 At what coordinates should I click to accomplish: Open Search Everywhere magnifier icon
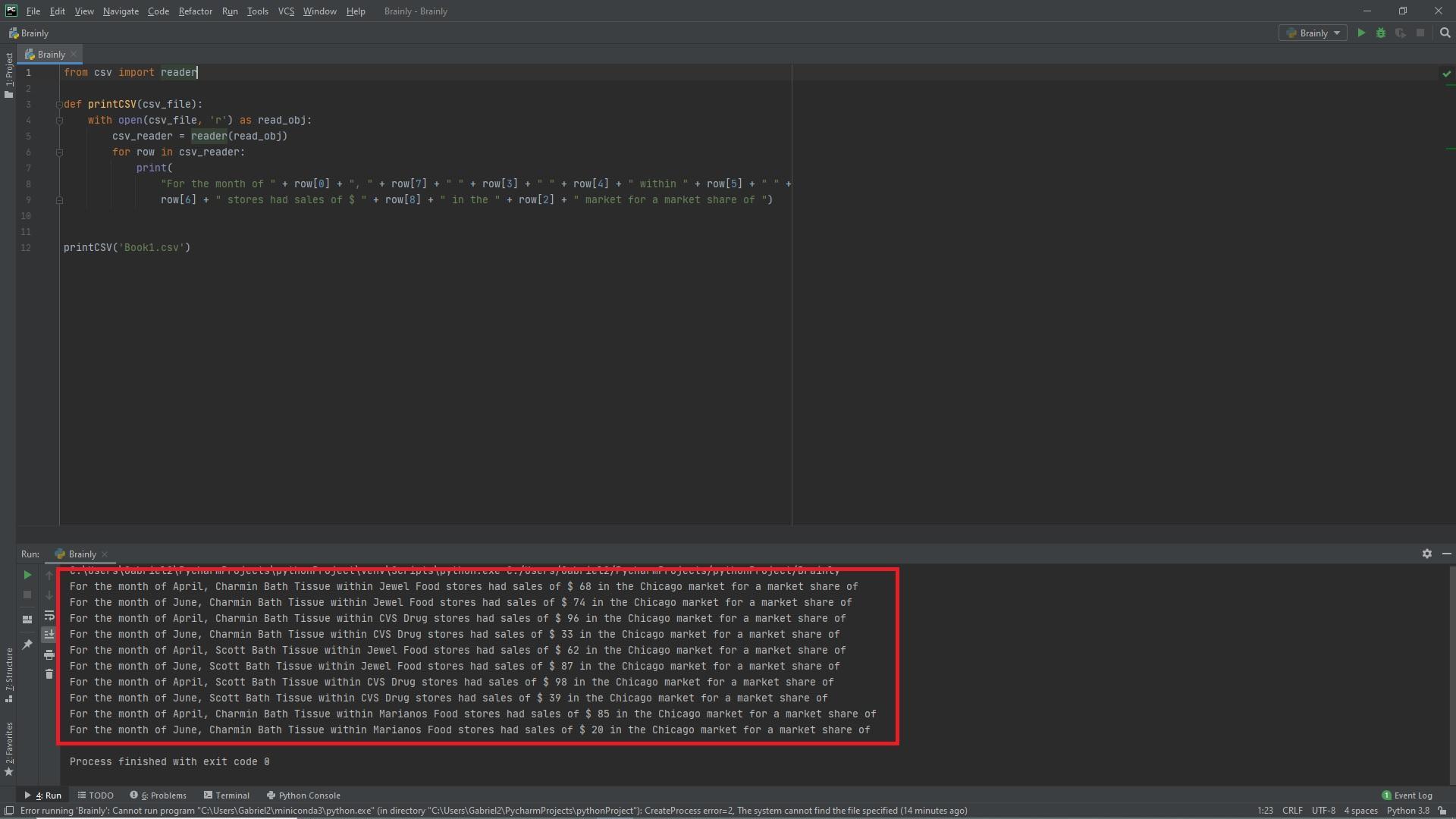click(1445, 33)
